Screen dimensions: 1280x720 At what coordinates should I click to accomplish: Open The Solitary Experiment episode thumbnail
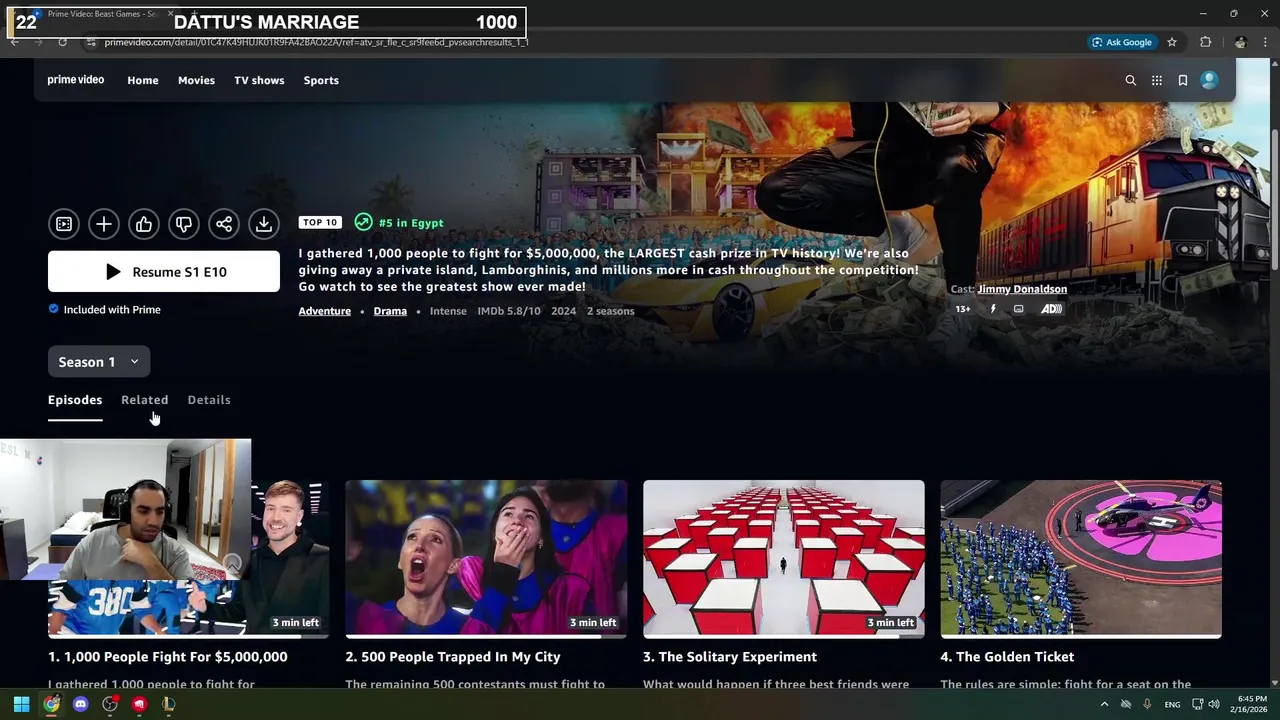pyautogui.click(x=784, y=559)
